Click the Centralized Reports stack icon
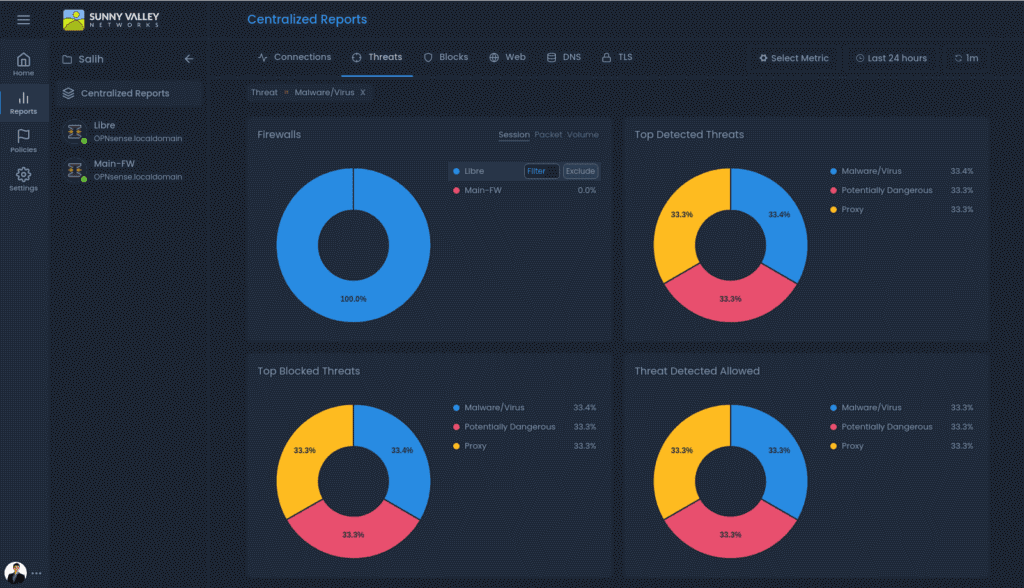1024x588 pixels. tap(67, 92)
